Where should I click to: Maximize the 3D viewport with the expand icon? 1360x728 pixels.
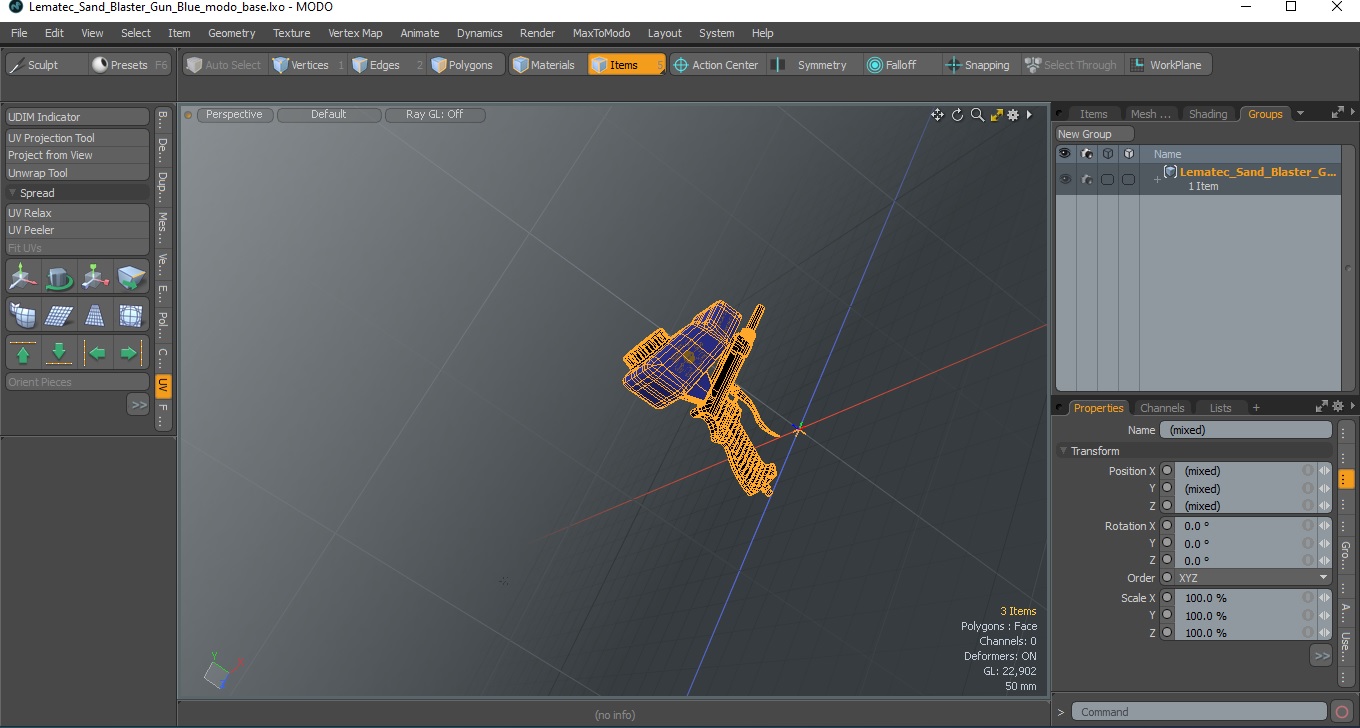(x=996, y=115)
